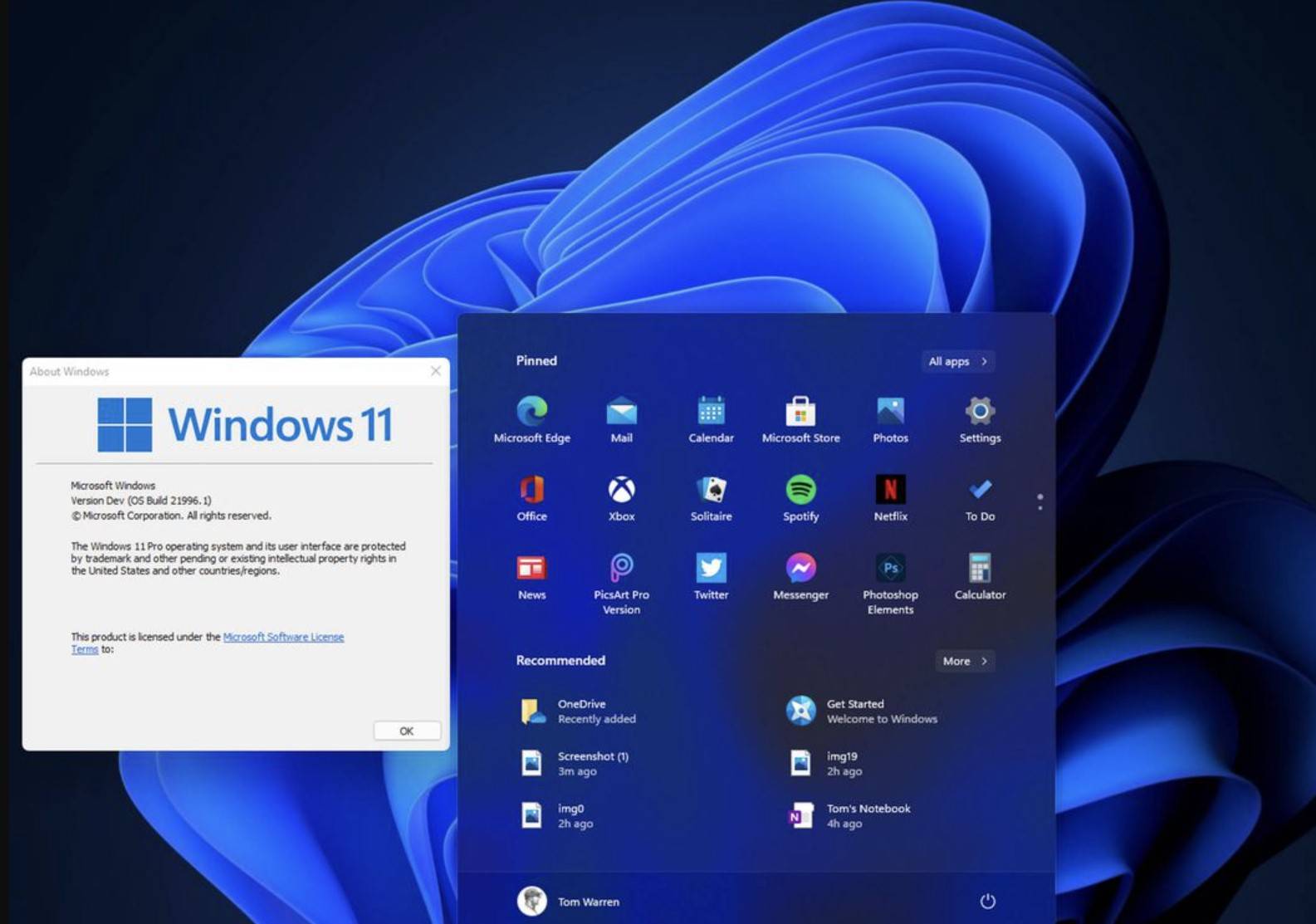Open Get Started Welcome to Windows
The width and height of the screenshot is (1316, 924).
click(x=862, y=711)
